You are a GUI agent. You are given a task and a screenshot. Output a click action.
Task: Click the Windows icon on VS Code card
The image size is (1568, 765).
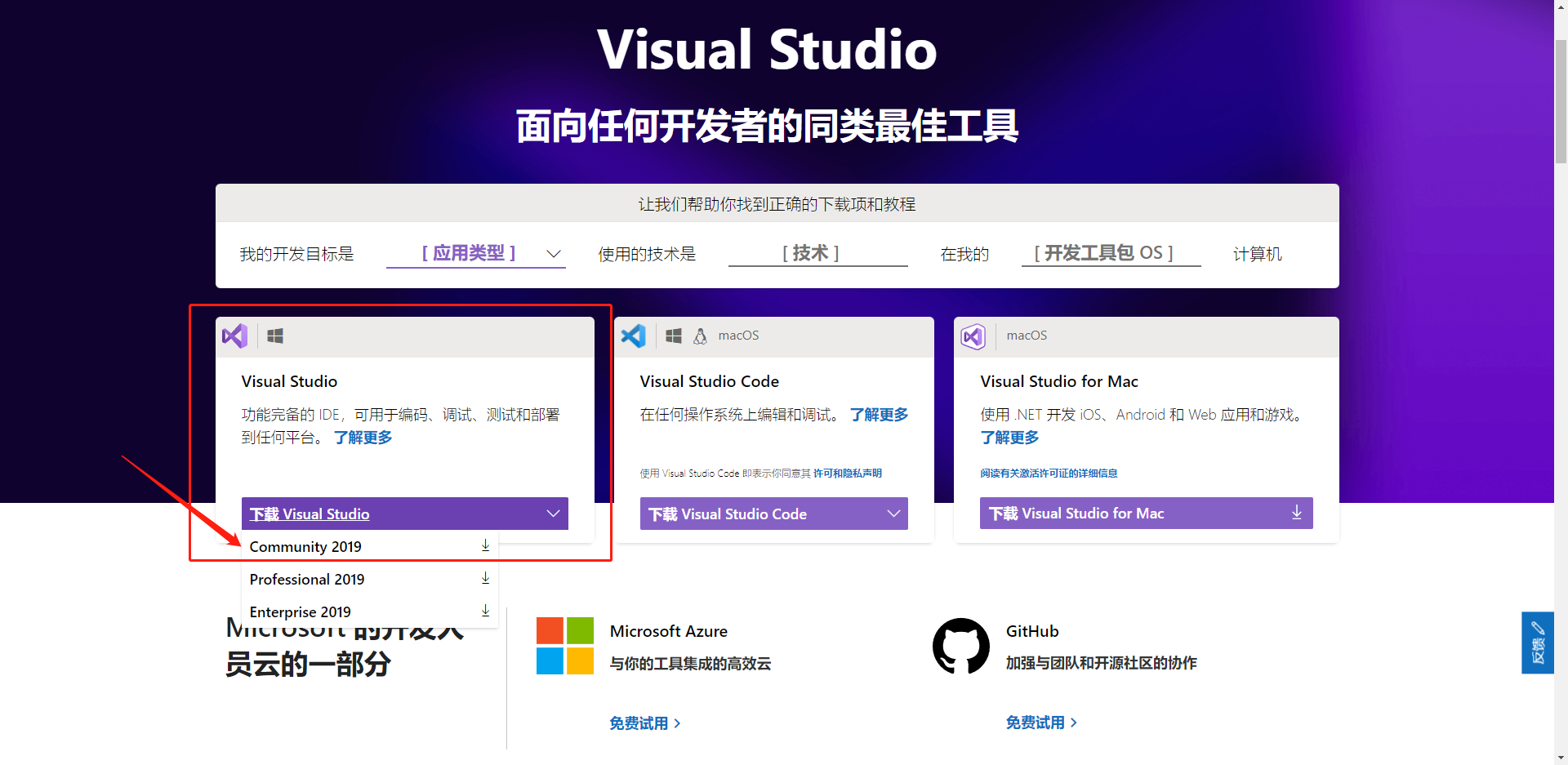pyautogui.click(x=674, y=336)
